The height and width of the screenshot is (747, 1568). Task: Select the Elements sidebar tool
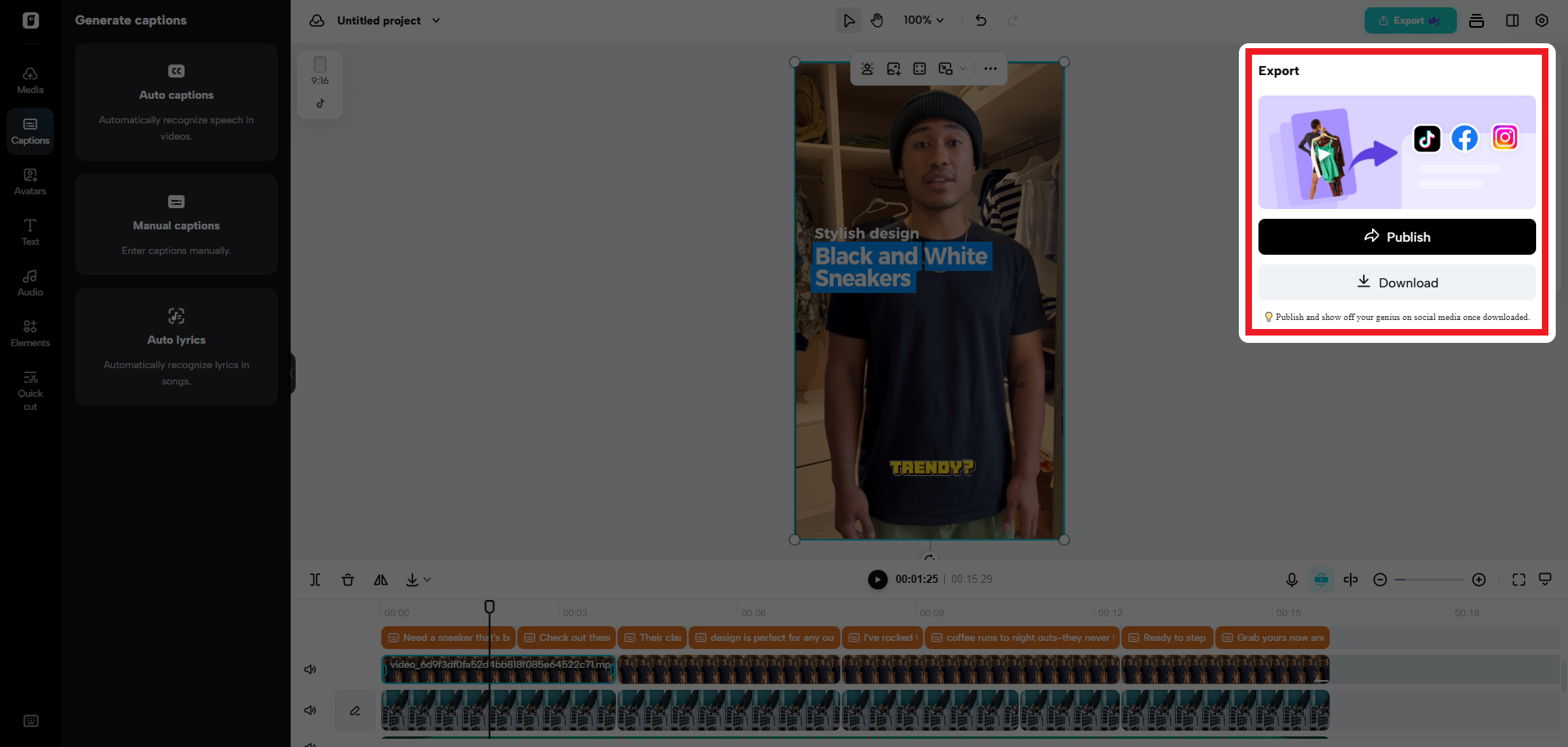point(29,331)
